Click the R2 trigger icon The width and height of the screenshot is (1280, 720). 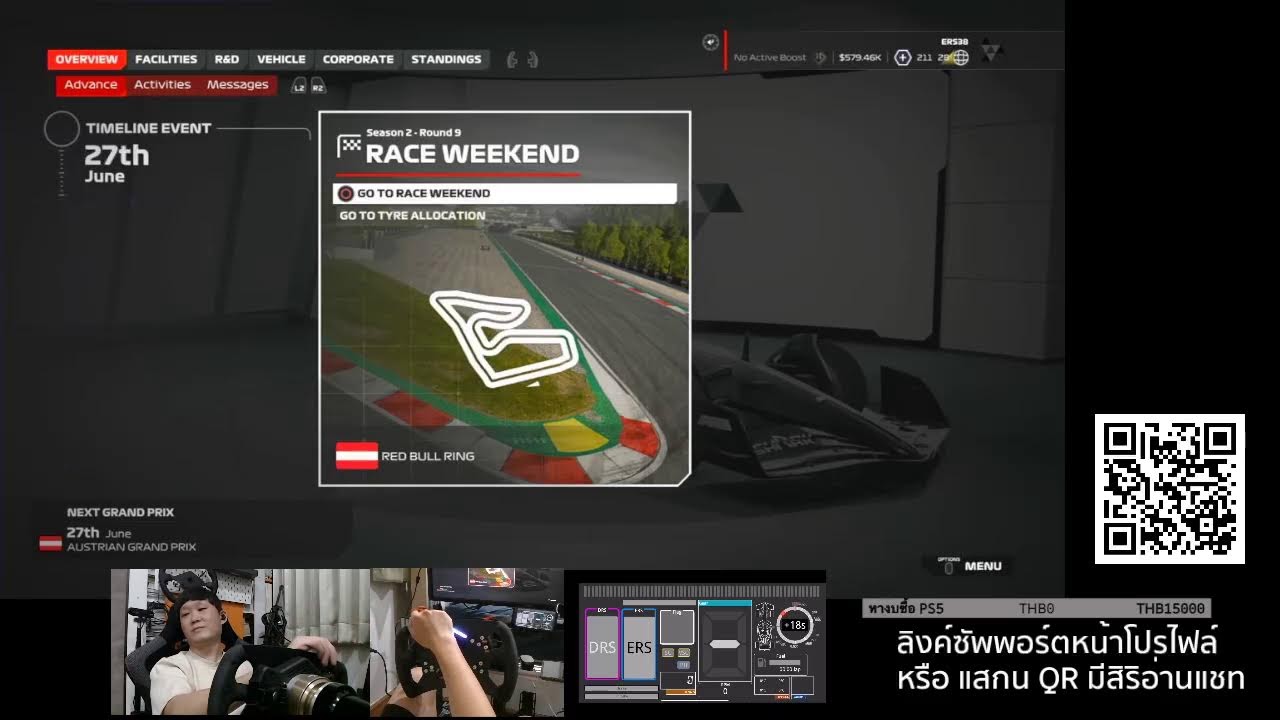(318, 87)
